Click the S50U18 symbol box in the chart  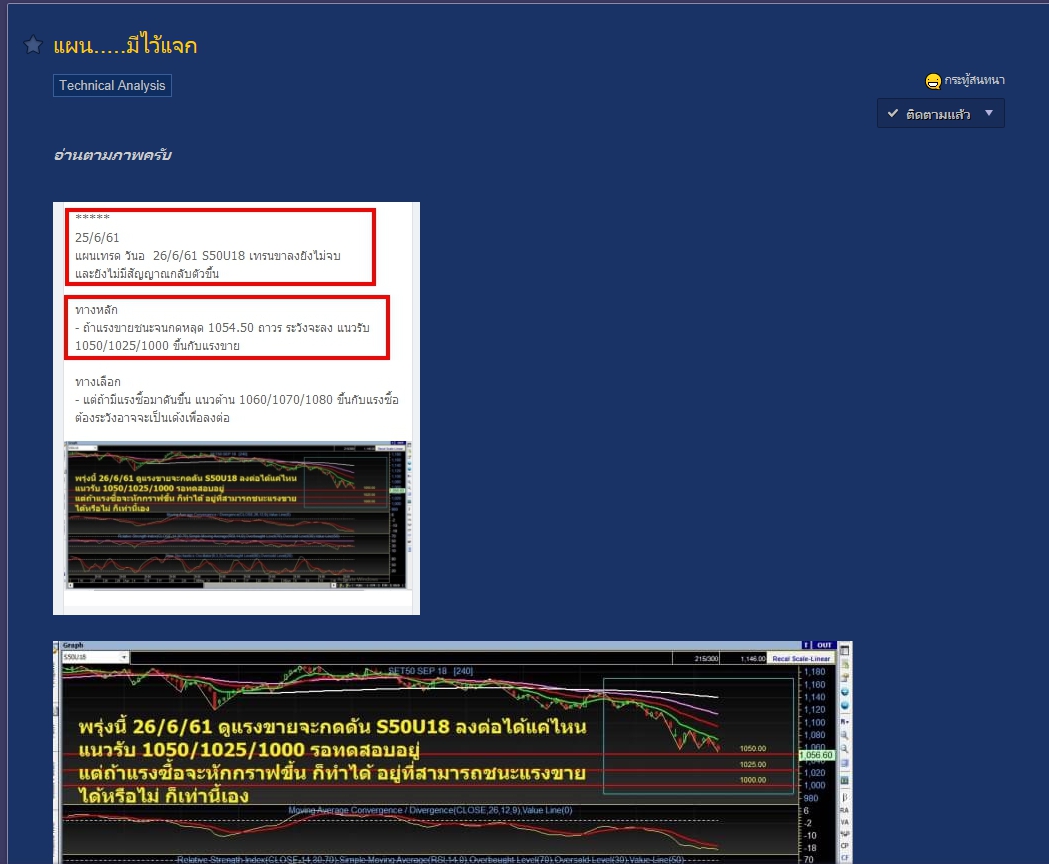(x=95, y=657)
